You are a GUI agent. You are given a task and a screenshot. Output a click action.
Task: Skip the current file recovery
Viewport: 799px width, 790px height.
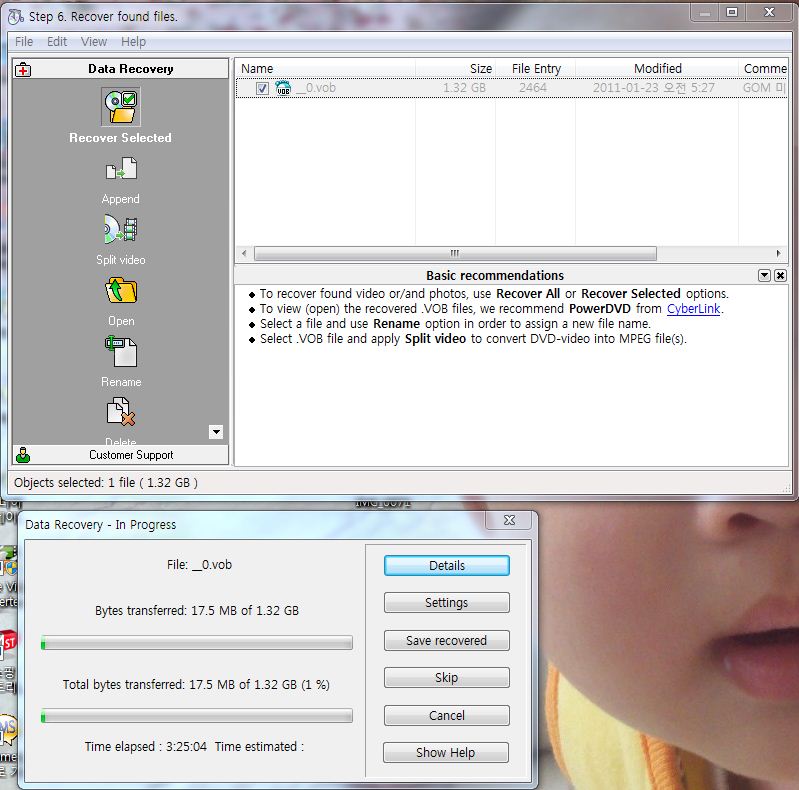point(447,677)
